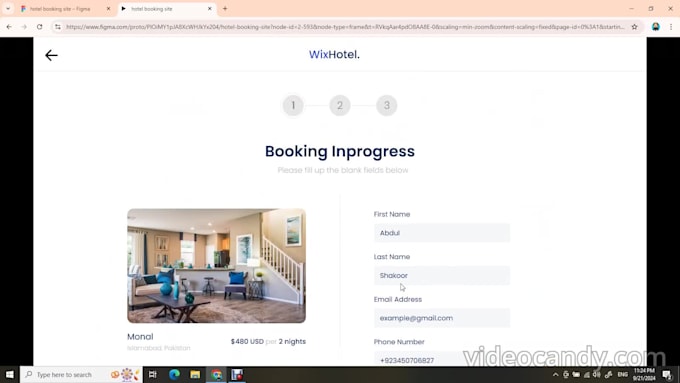This screenshot has width=680, height=383.
Task: Bookmark this page with the star icon
Action: click(x=634, y=27)
